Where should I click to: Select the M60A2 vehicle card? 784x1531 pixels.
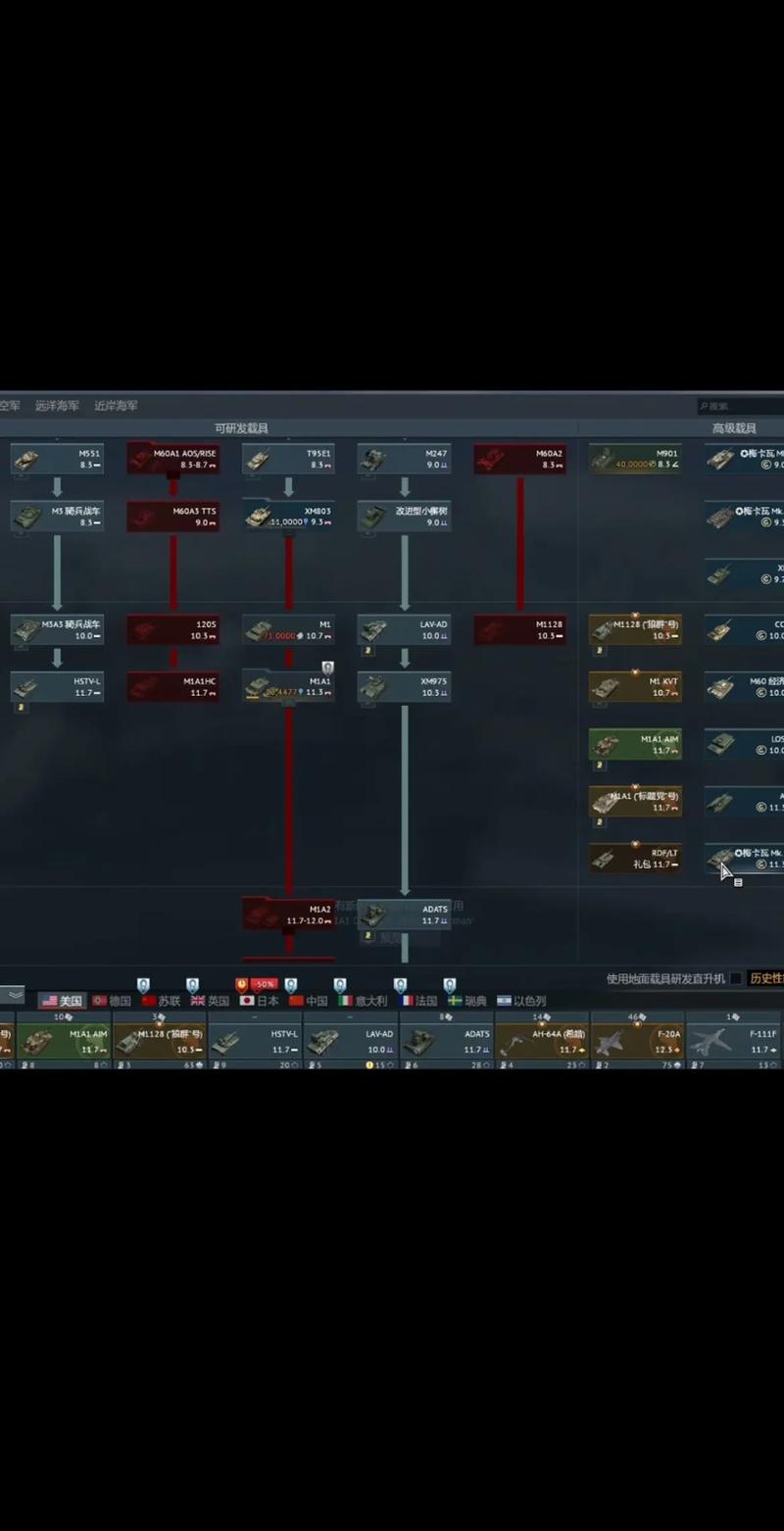pyautogui.click(x=520, y=459)
